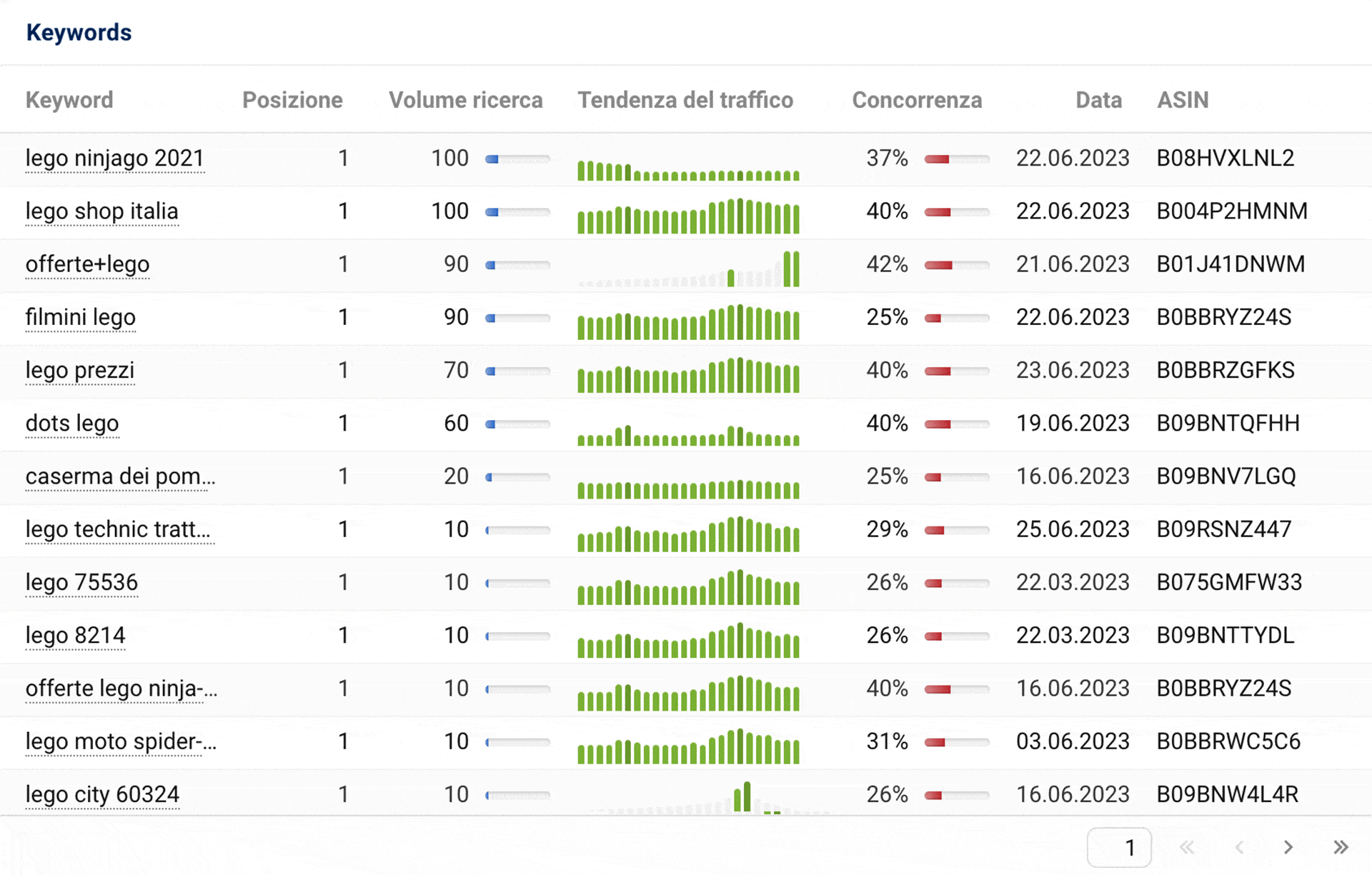Click search volume 20 in caserma row

coord(456,476)
